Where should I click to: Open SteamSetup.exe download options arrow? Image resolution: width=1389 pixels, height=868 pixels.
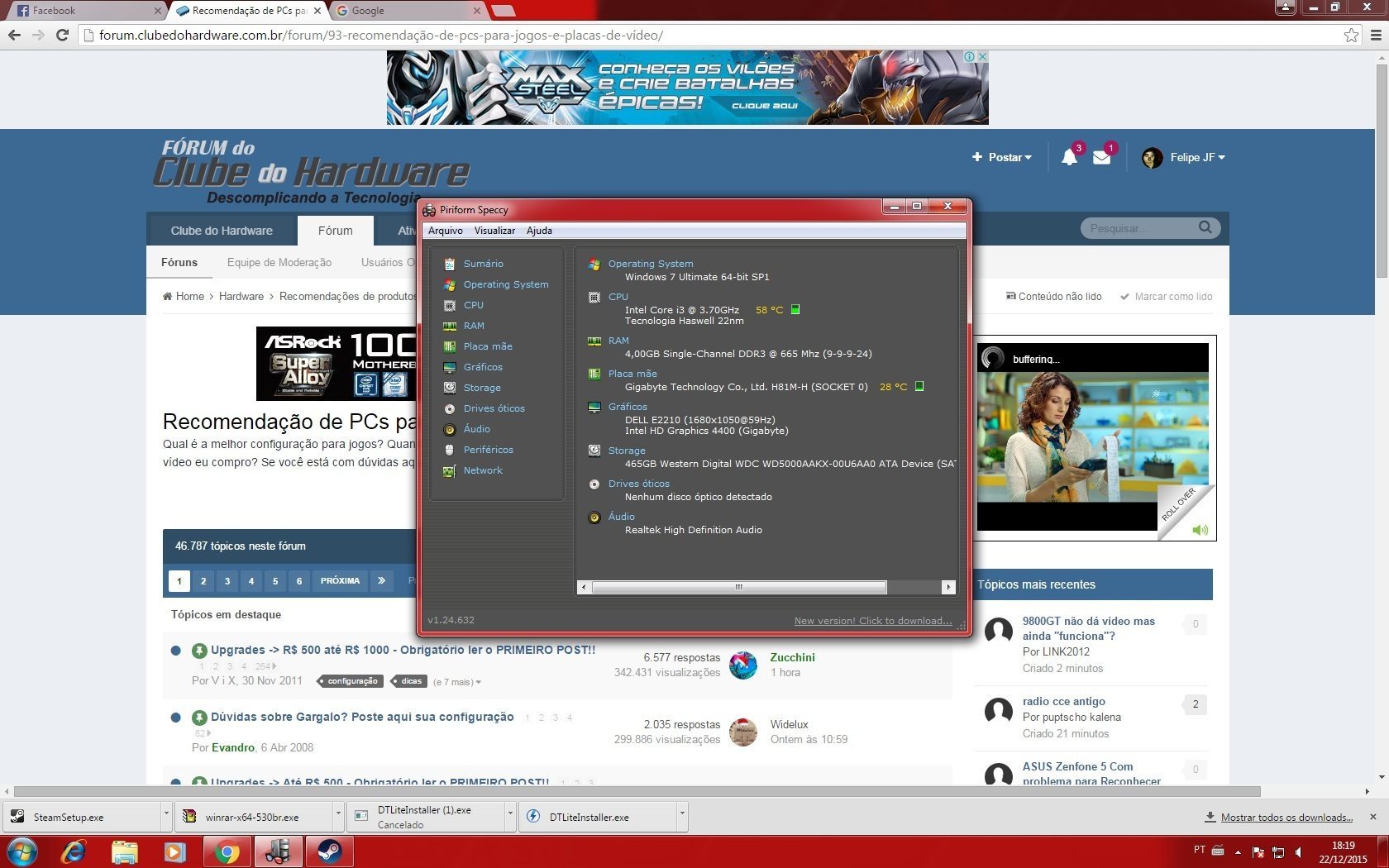point(165,817)
